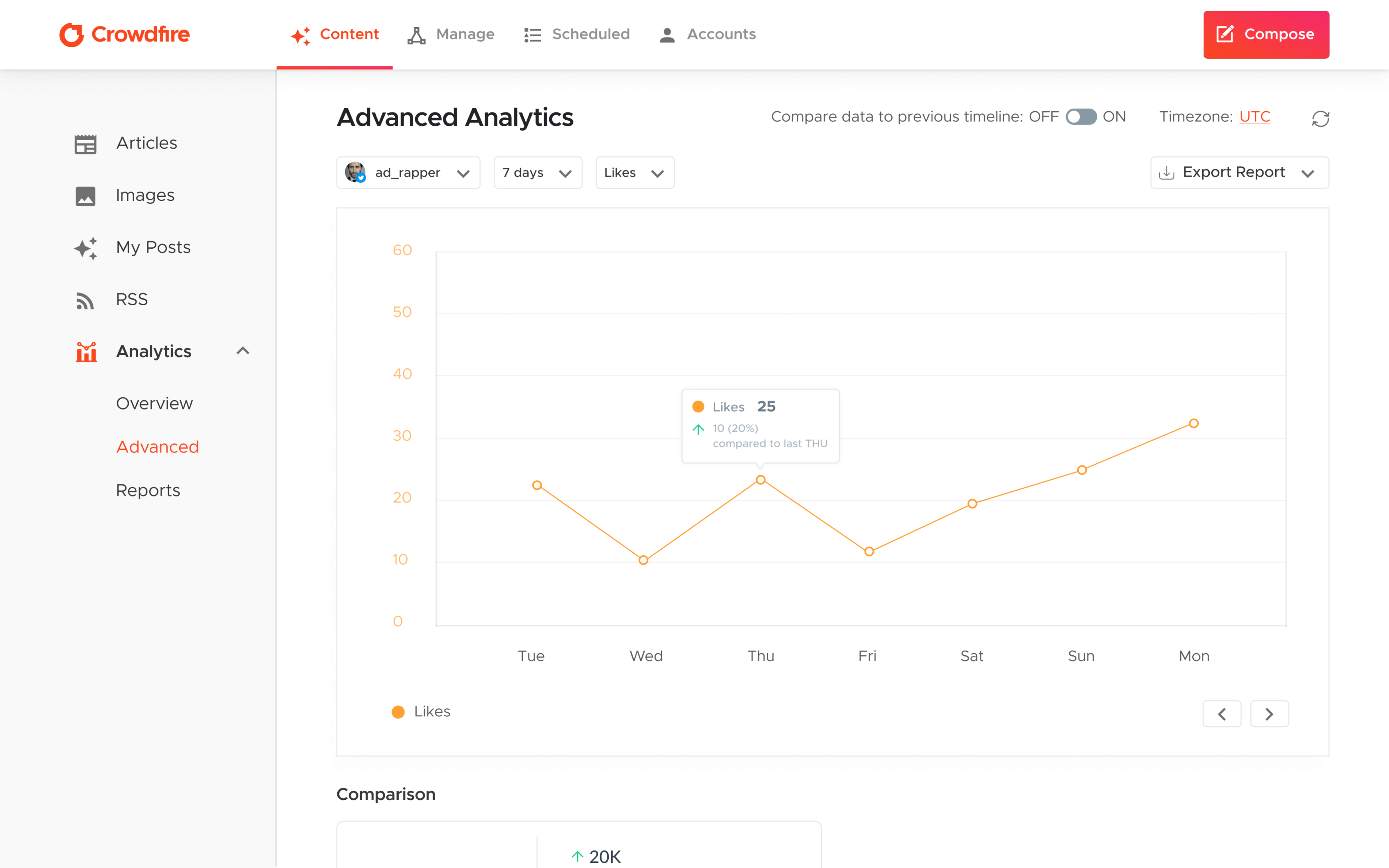
Task: Go to the Scheduled tab
Action: coord(577,34)
